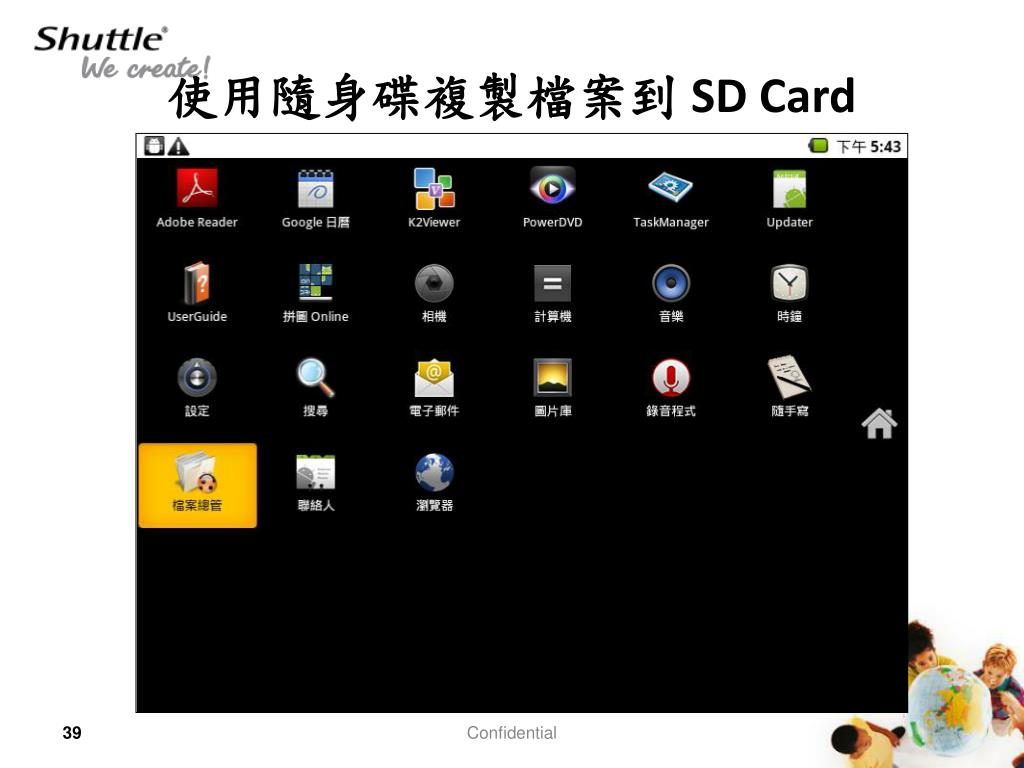Open the Adobe Reader app

point(197,198)
